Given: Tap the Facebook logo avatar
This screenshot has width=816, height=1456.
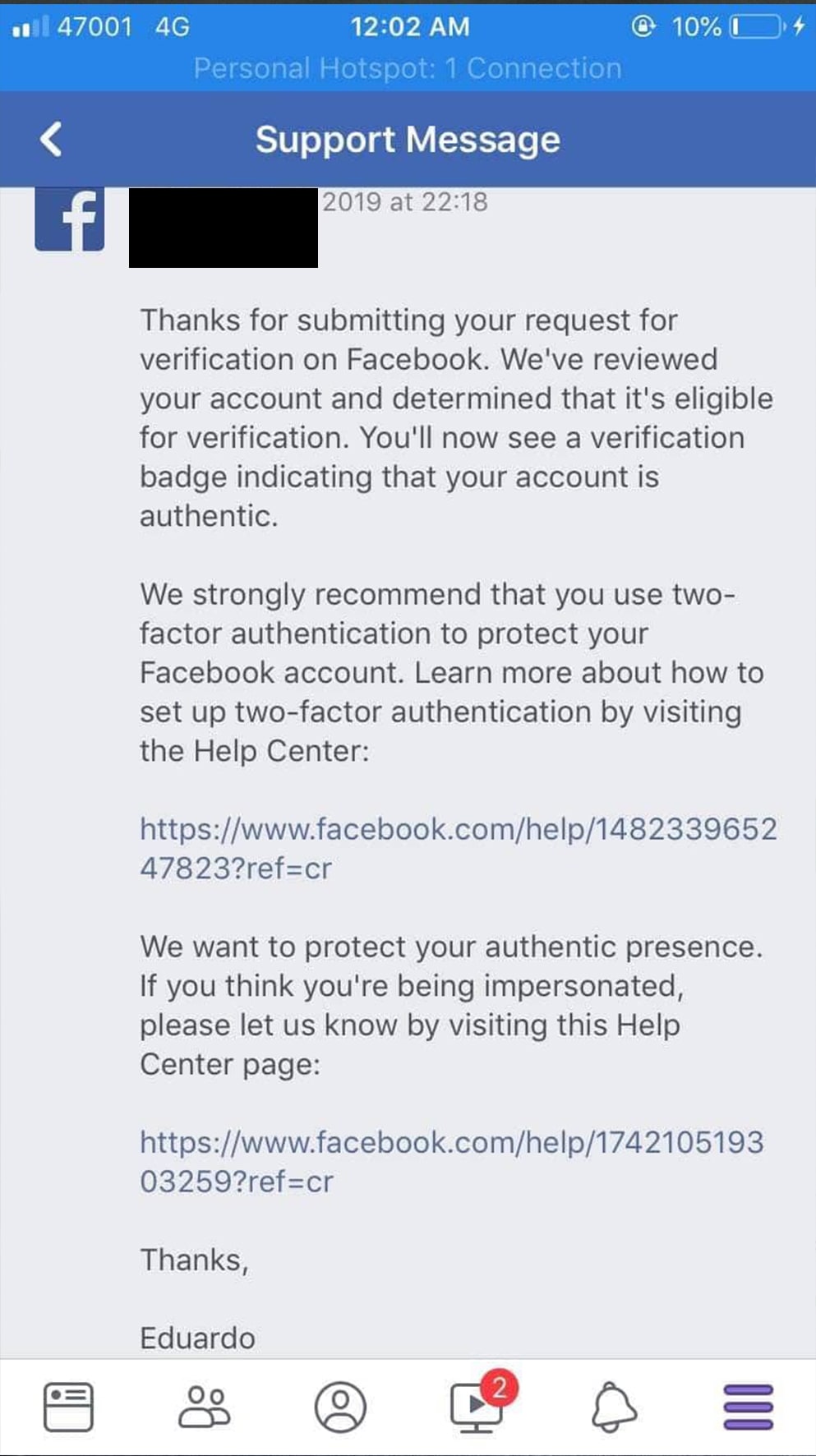Looking at the screenshot, I should click(x=70, y=219).
